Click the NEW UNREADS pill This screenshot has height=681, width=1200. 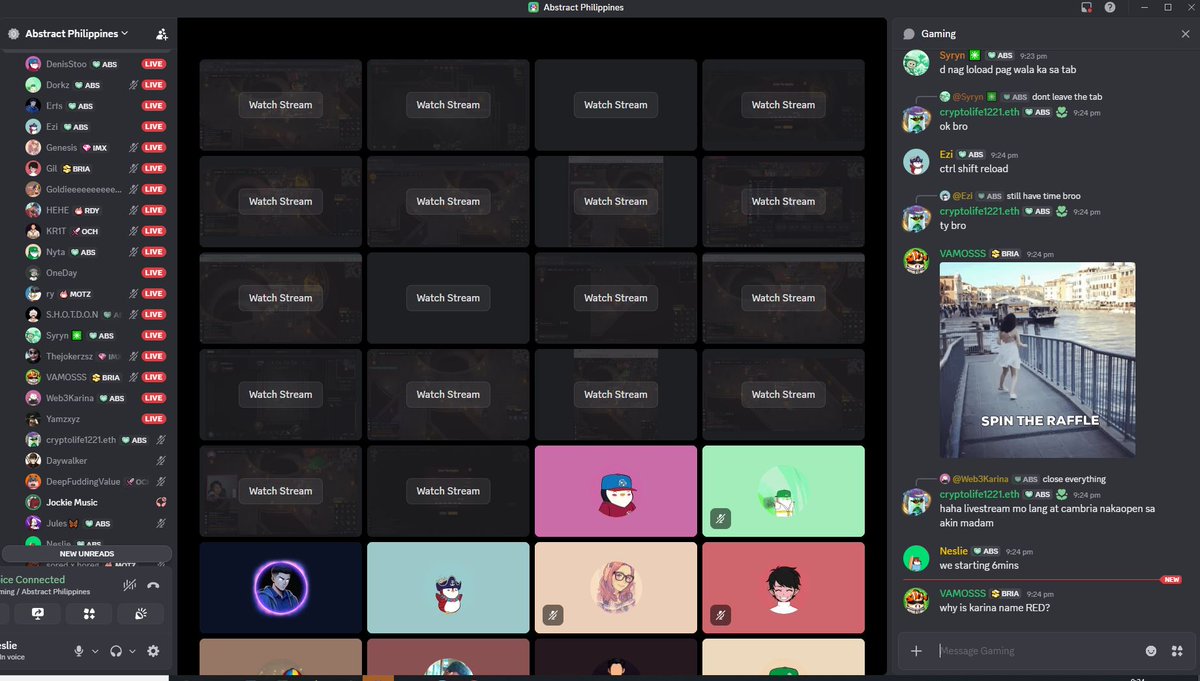(x=87, y=554)
